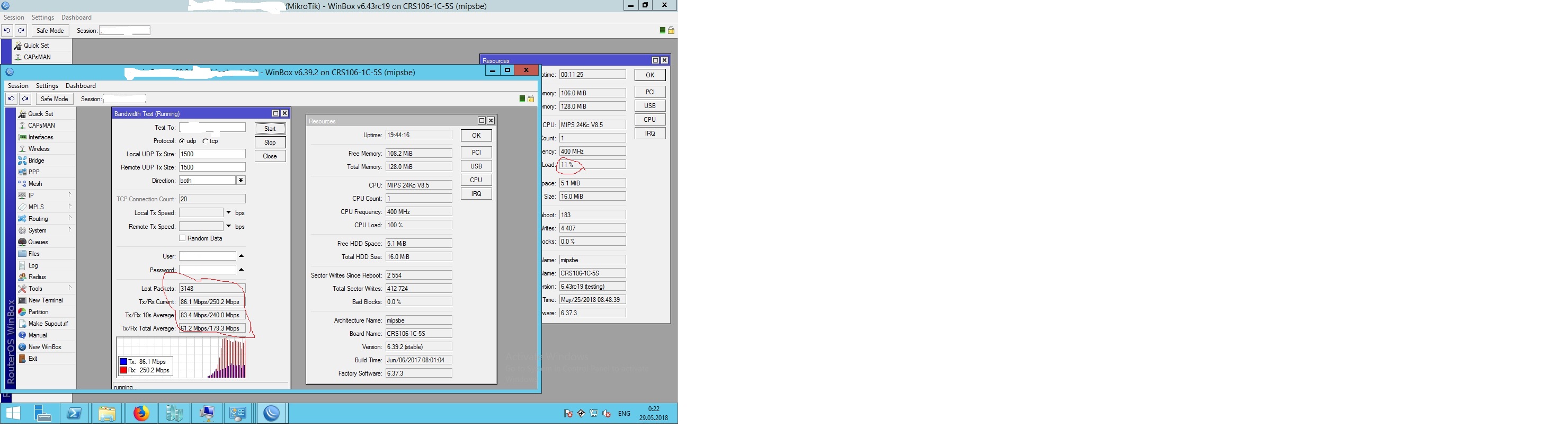1568x428 pixels.
Task: Toggle Safe Mode in the front WinBox window
Action: pos(54,99)
